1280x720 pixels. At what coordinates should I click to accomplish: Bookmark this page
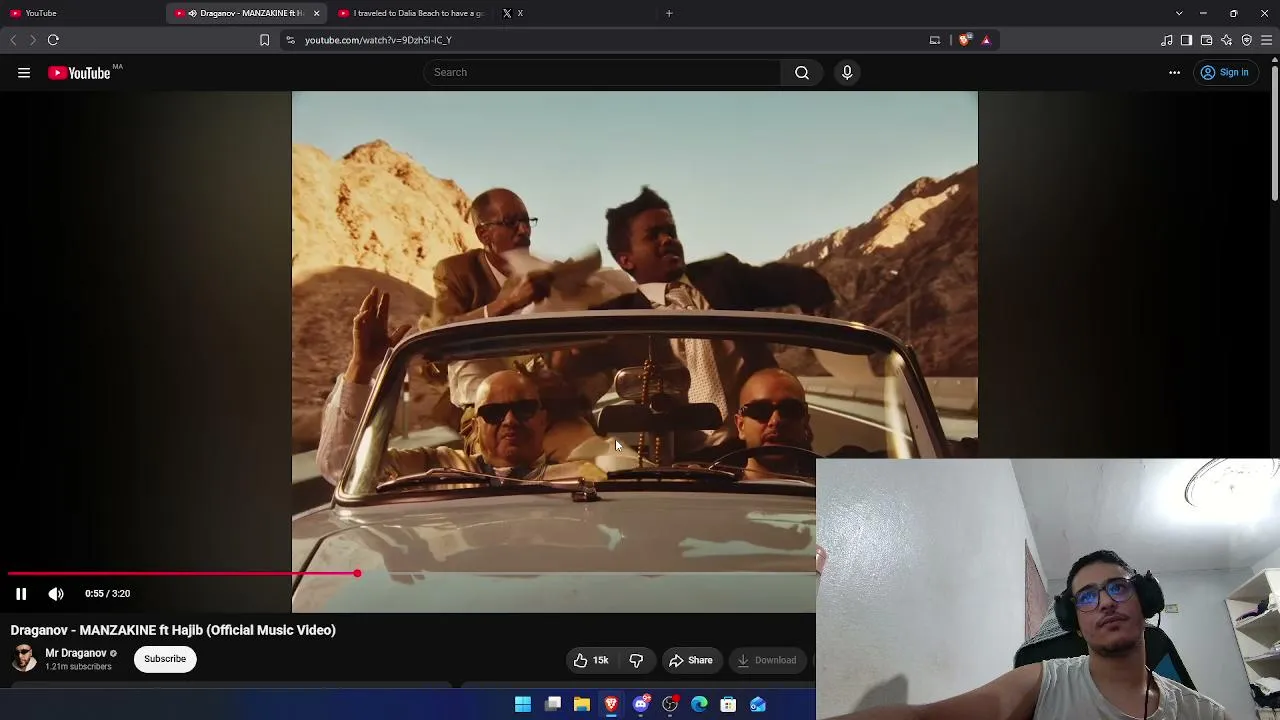[x=264, y=40]
